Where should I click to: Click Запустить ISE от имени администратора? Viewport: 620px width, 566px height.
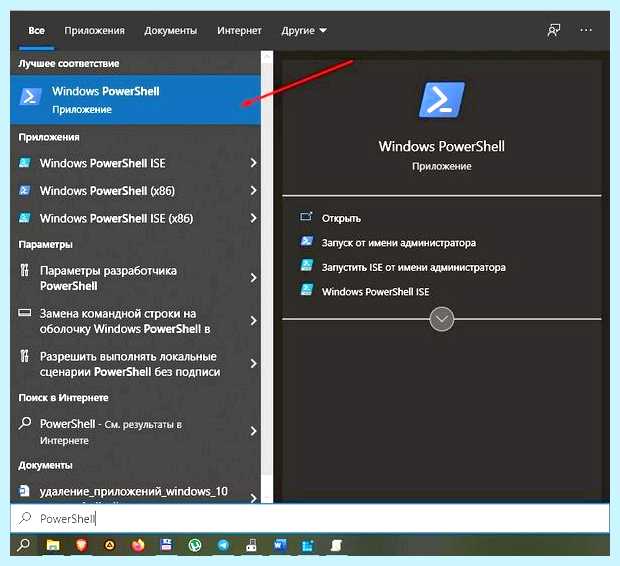tap(414, 267)
